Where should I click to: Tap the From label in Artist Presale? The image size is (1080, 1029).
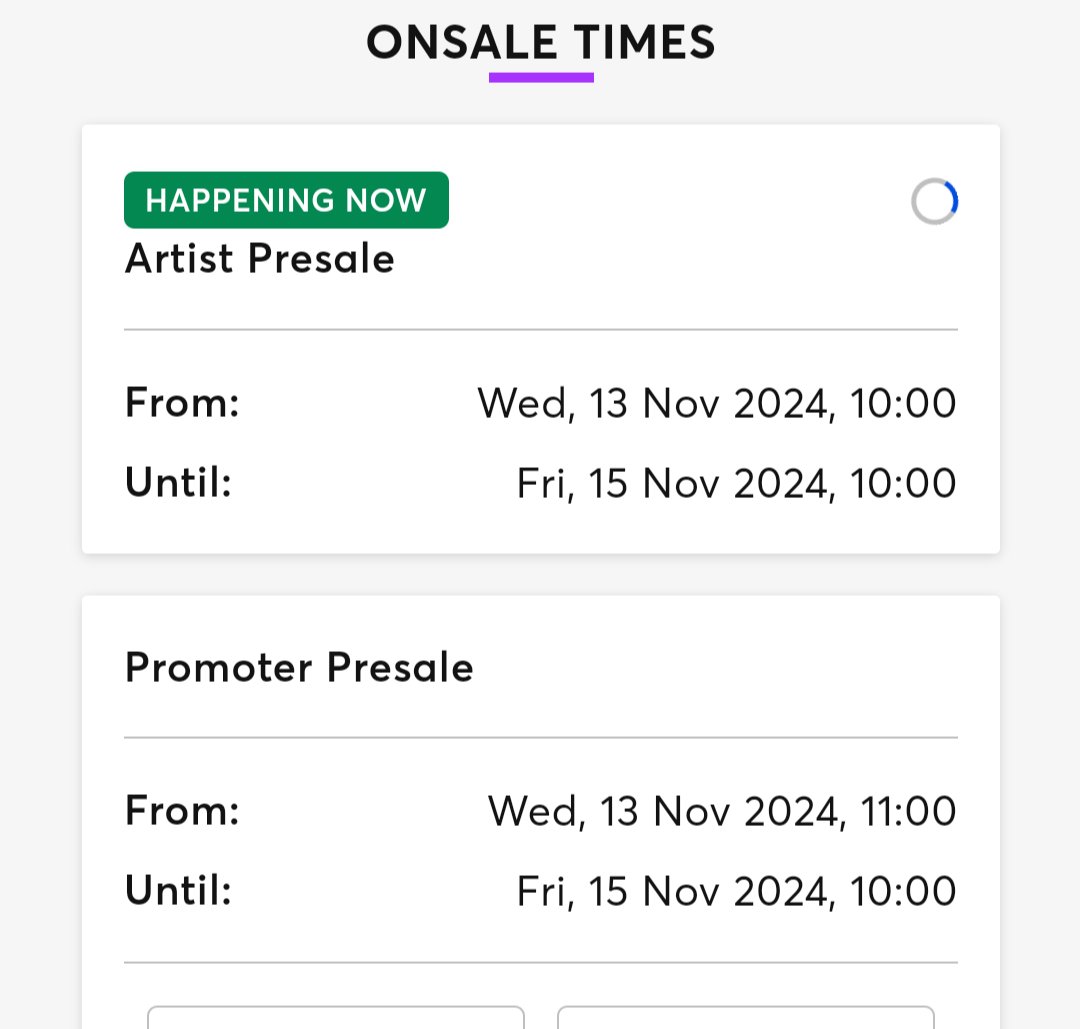pyautogui.click(x=182, y=403)
